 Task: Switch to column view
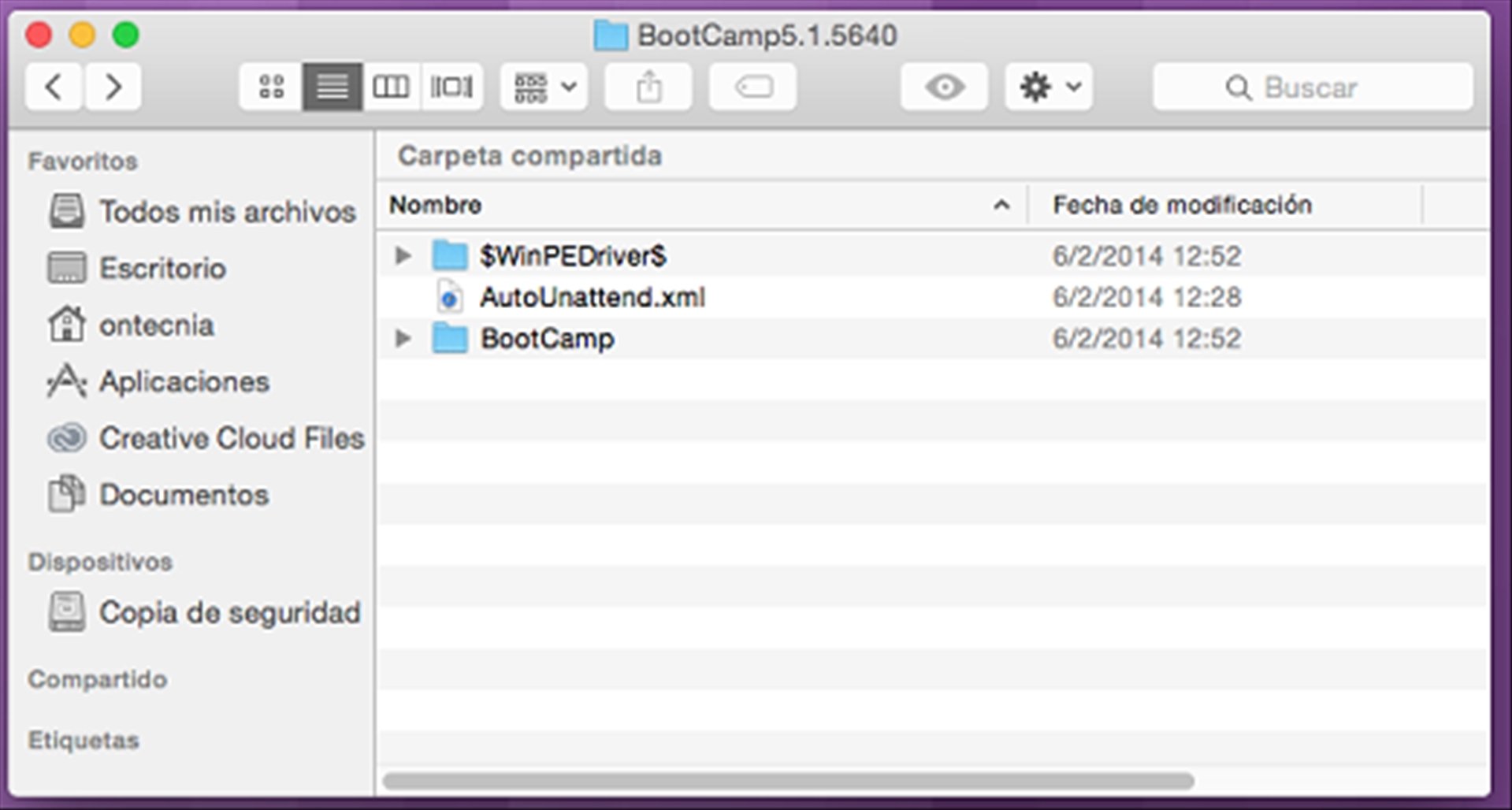pos(391,87)
